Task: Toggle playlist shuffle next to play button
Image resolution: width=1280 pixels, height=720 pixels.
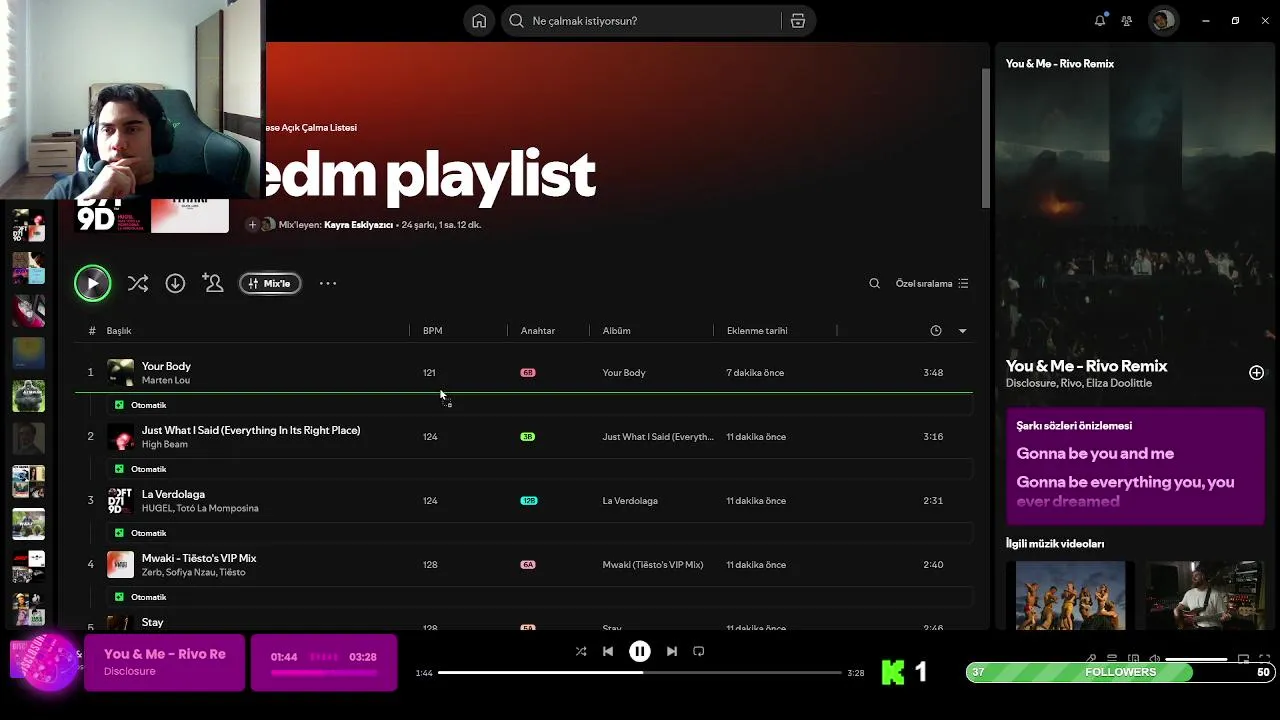Action: pyautogui.click(x=138, y=284)
